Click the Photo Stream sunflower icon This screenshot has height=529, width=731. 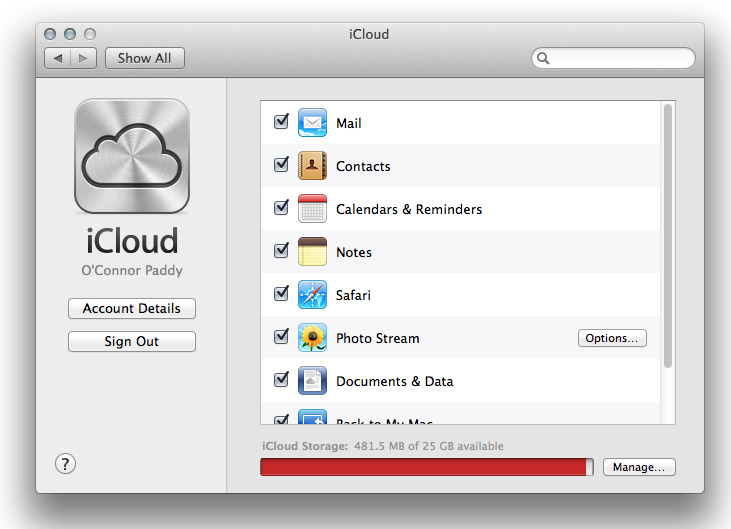[312, 337]
